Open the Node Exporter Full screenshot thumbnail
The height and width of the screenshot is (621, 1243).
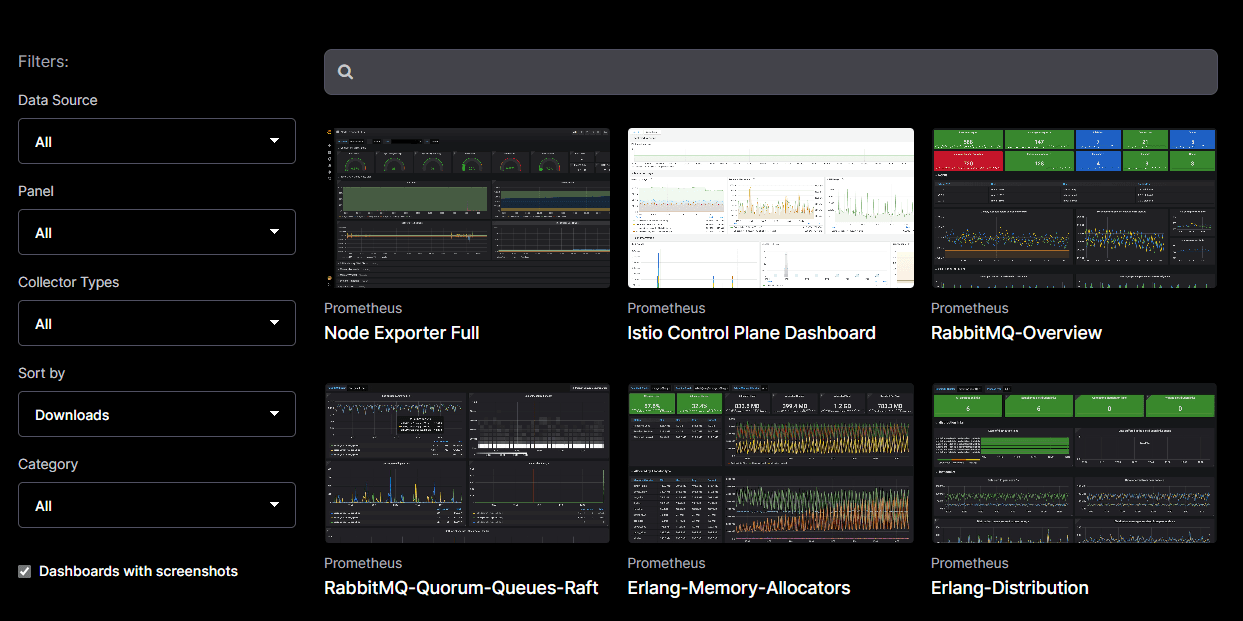(467, 208)
